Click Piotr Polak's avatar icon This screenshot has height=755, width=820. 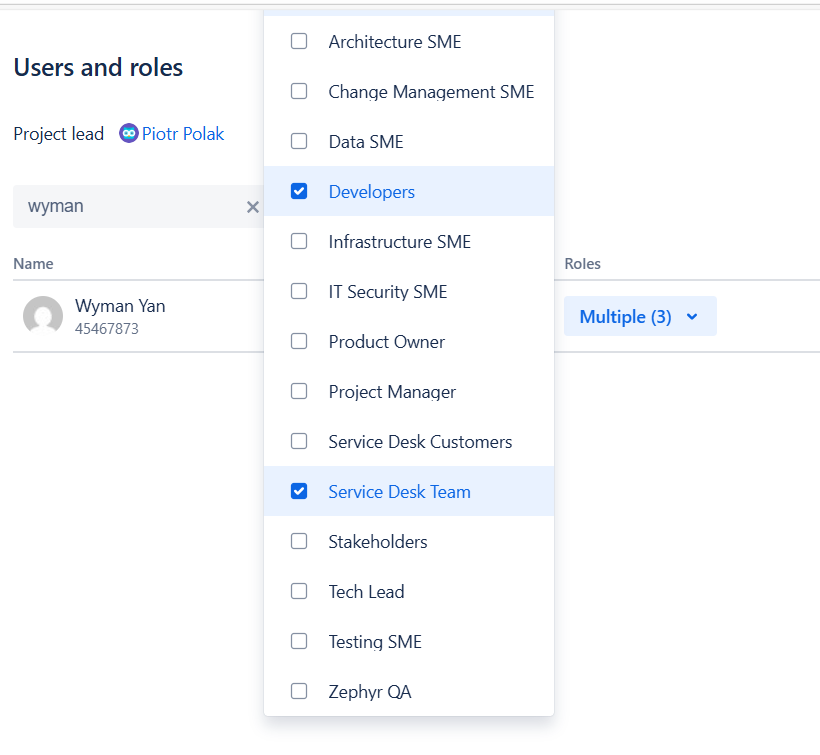[x=128, y=133]
